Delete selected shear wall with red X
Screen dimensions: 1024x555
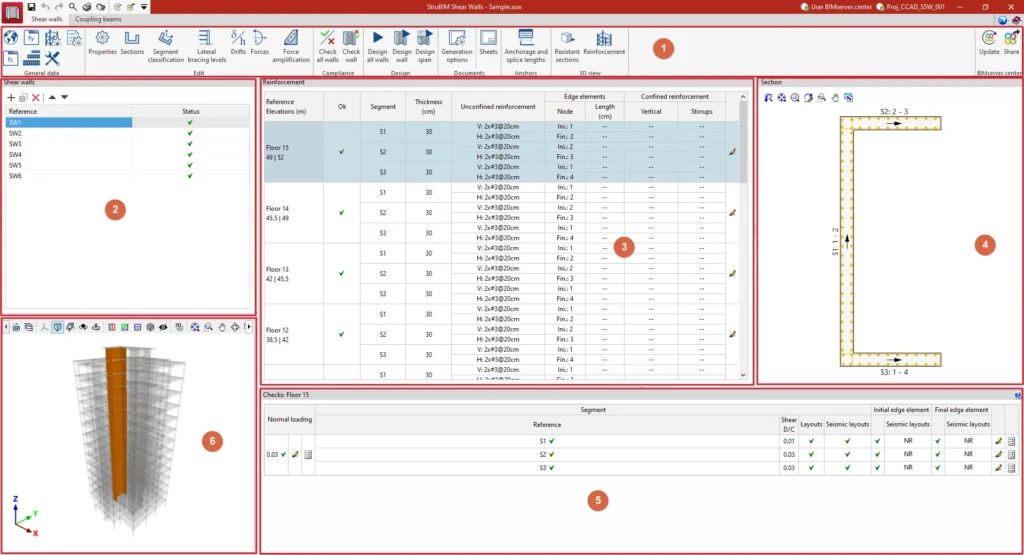36,97
